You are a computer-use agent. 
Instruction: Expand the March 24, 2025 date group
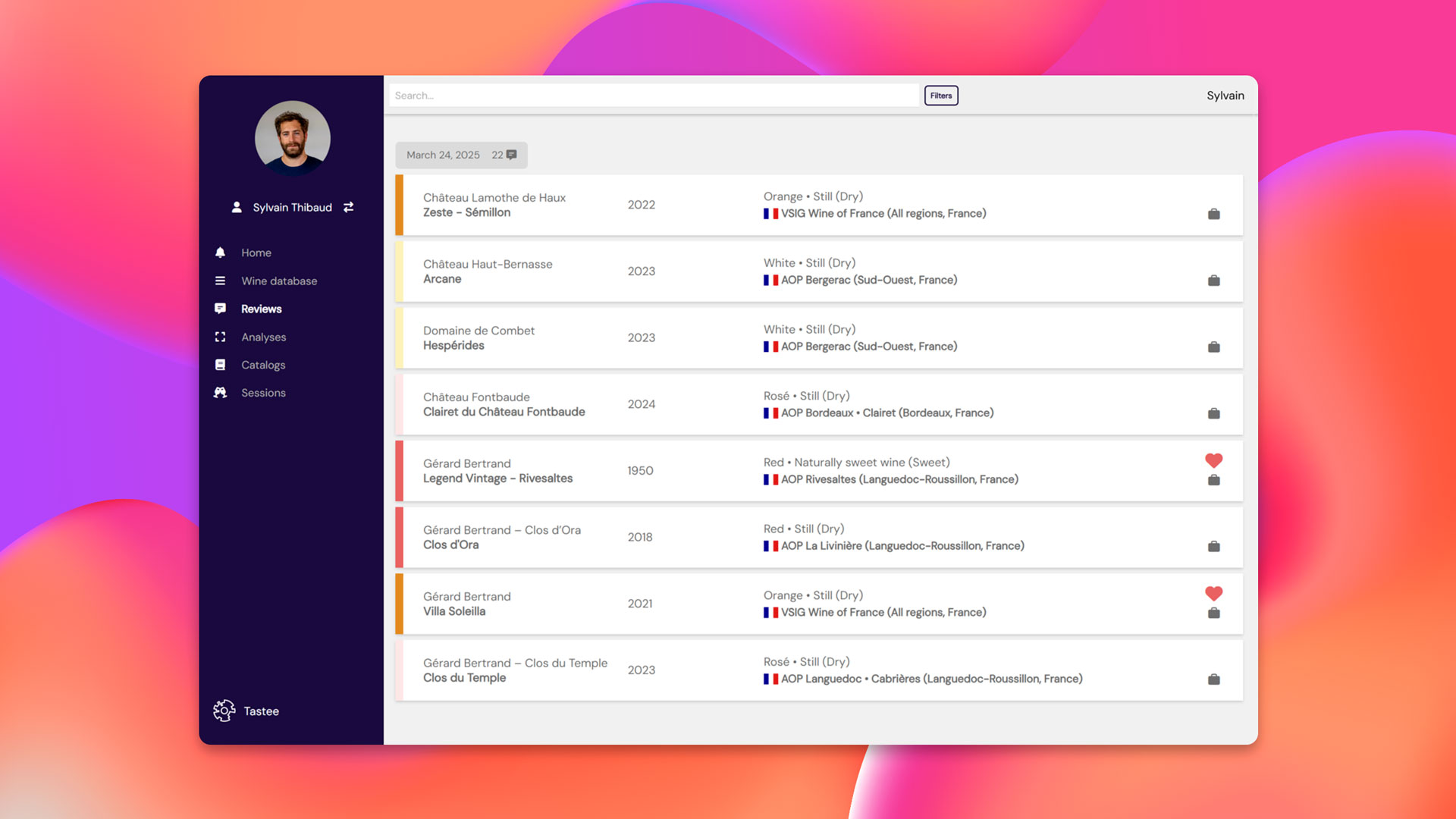click(x=443, y=155)
